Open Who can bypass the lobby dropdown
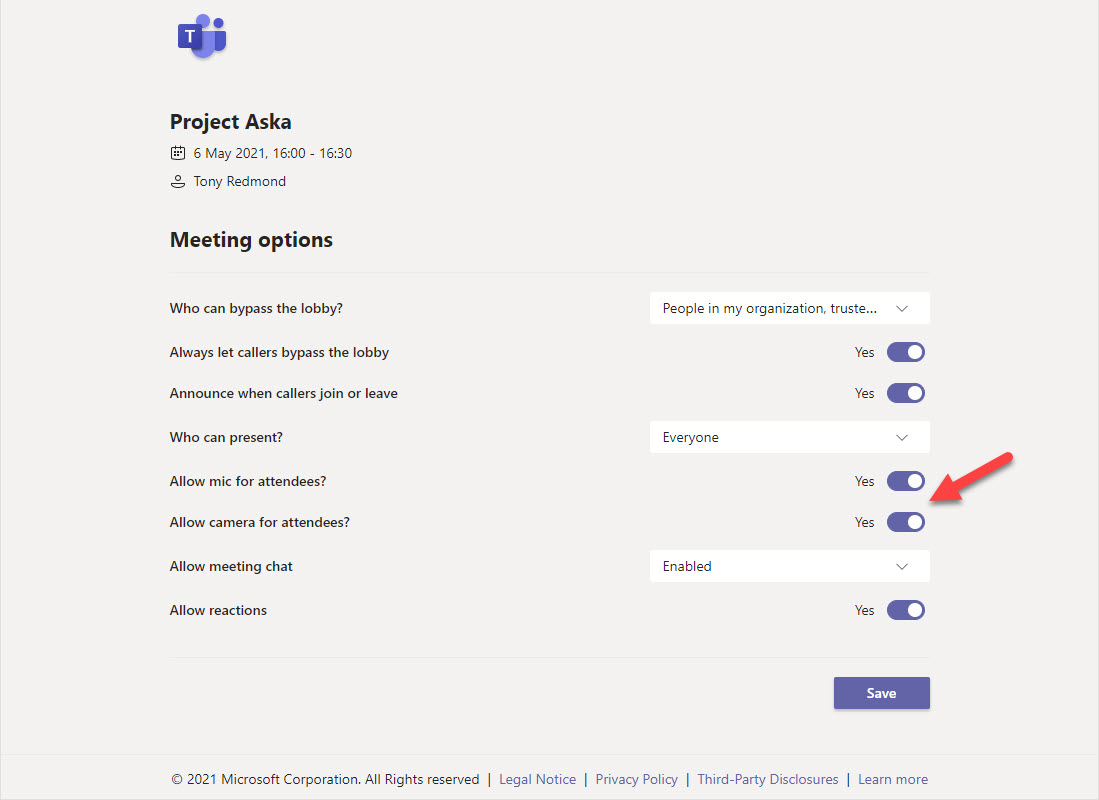The image size is (1099, 800). [790, 309]
